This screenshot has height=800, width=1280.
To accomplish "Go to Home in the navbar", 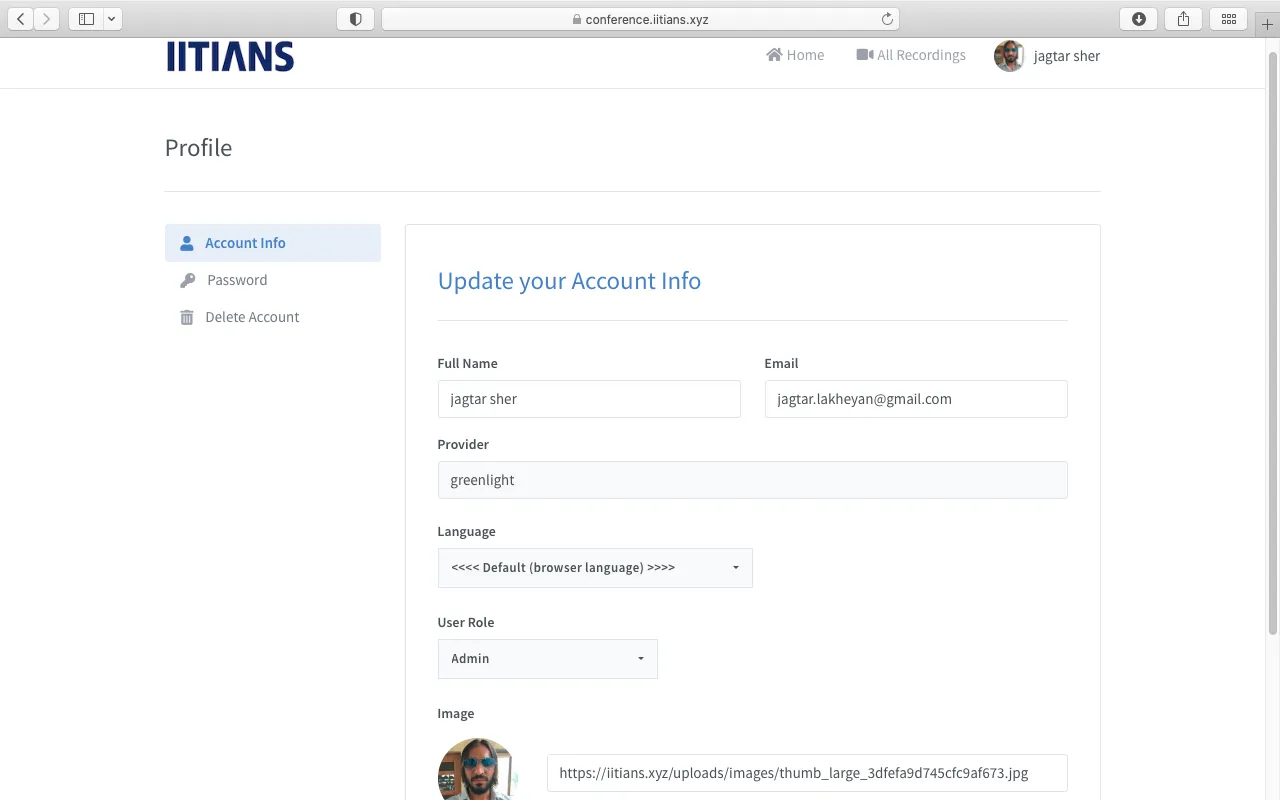I will pyautogui.click(x=795, y=55).
